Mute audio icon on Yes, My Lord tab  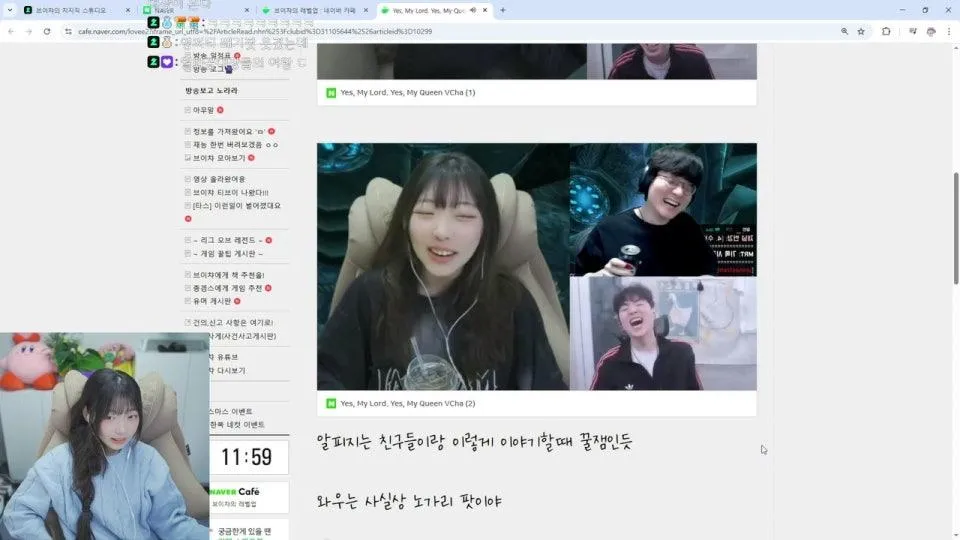473,10
